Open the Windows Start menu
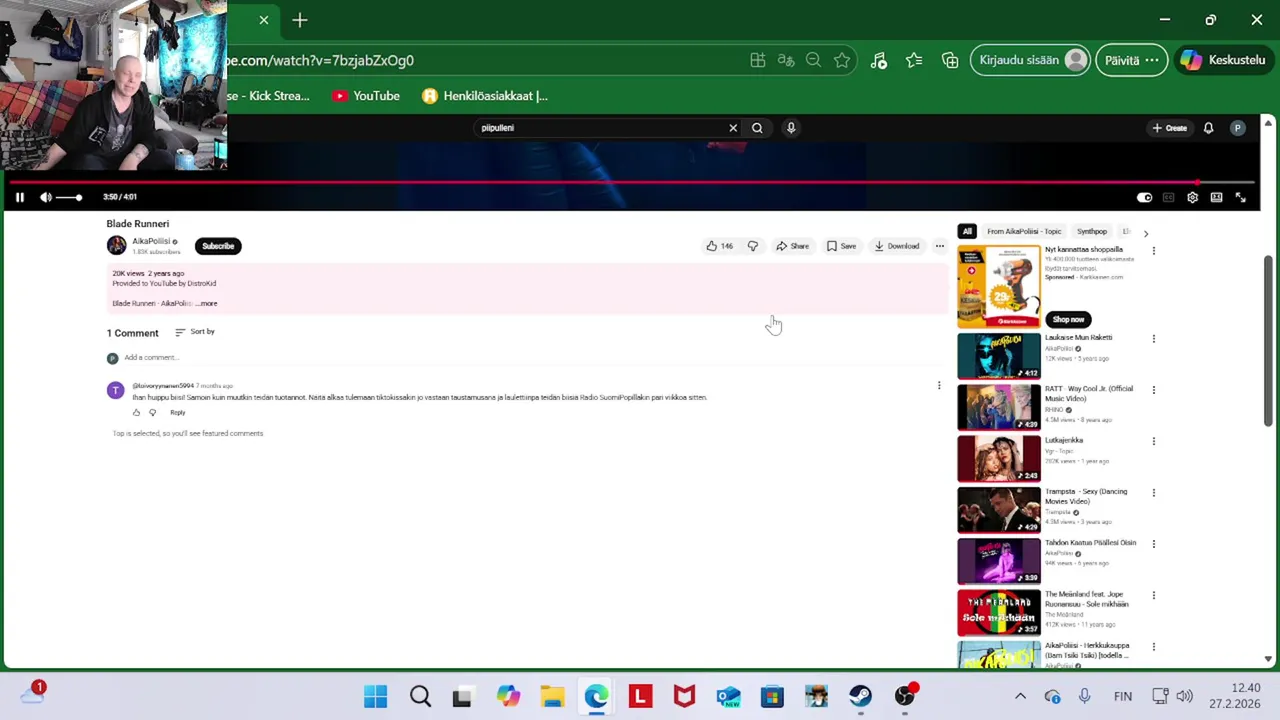Image resolution: width=1280 pixels, height=720 pixels. 376,696
